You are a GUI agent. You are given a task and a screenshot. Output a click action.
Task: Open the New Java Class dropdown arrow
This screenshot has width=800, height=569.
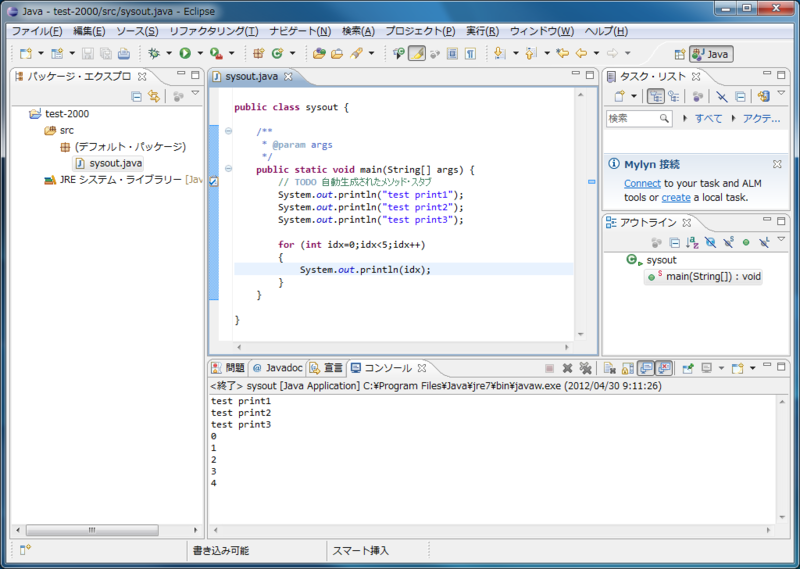pos(292,53)
